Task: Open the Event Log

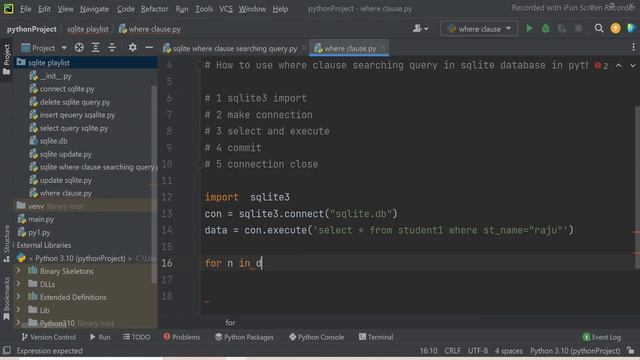Action: coord(602,337)
